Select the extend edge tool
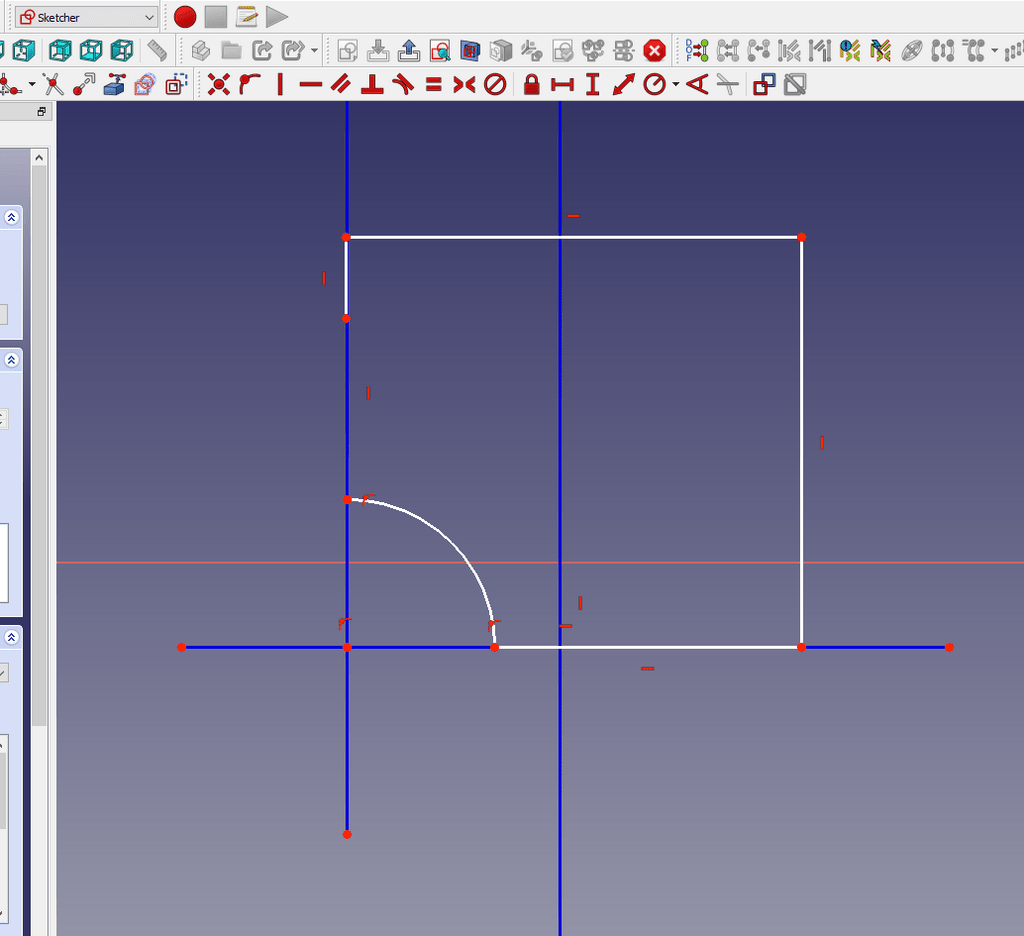Image resolution: width=1024 pixels, height=936 pixels. (84, 84)
